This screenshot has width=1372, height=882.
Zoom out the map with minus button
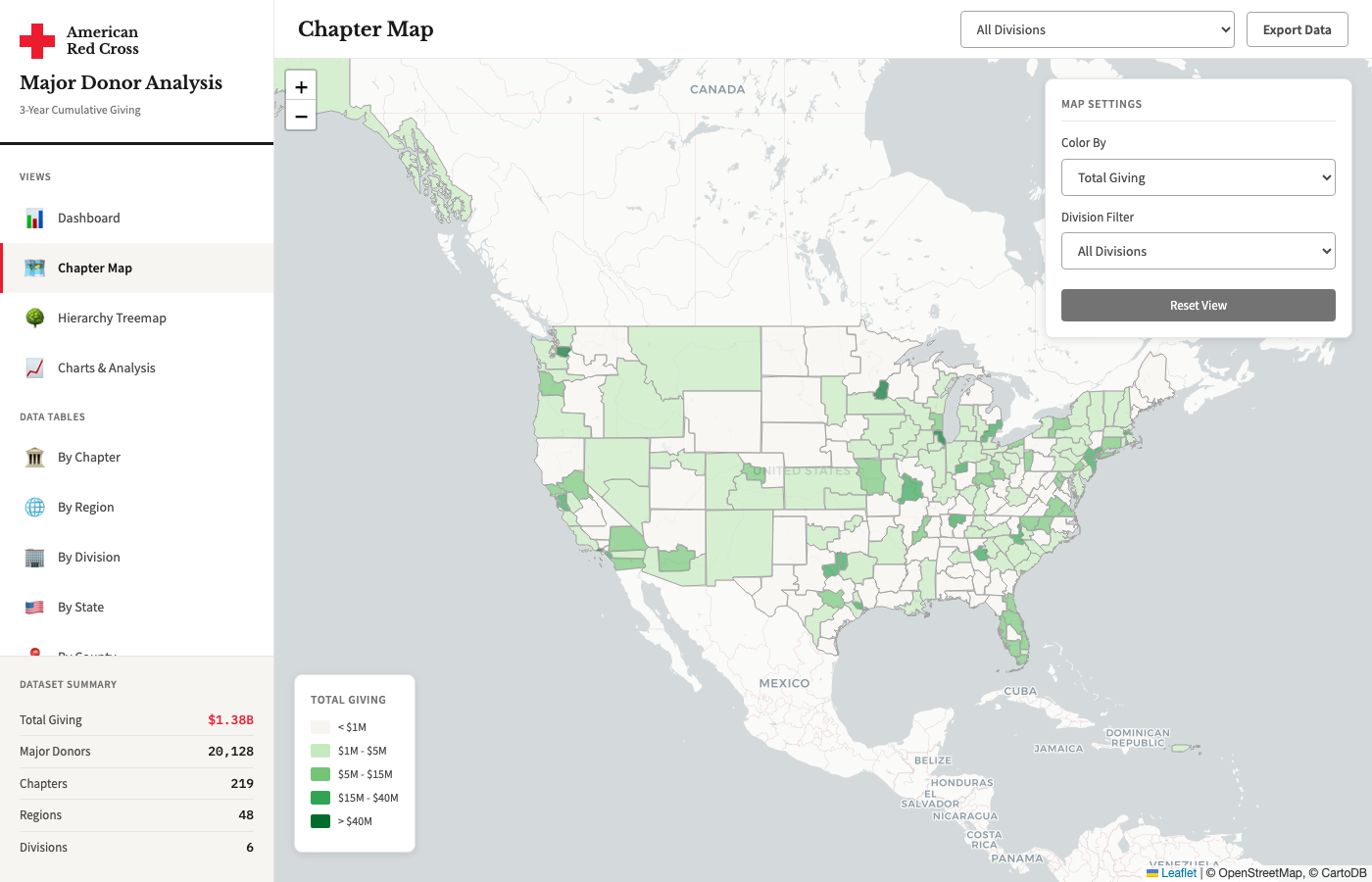tap(301, 116)
